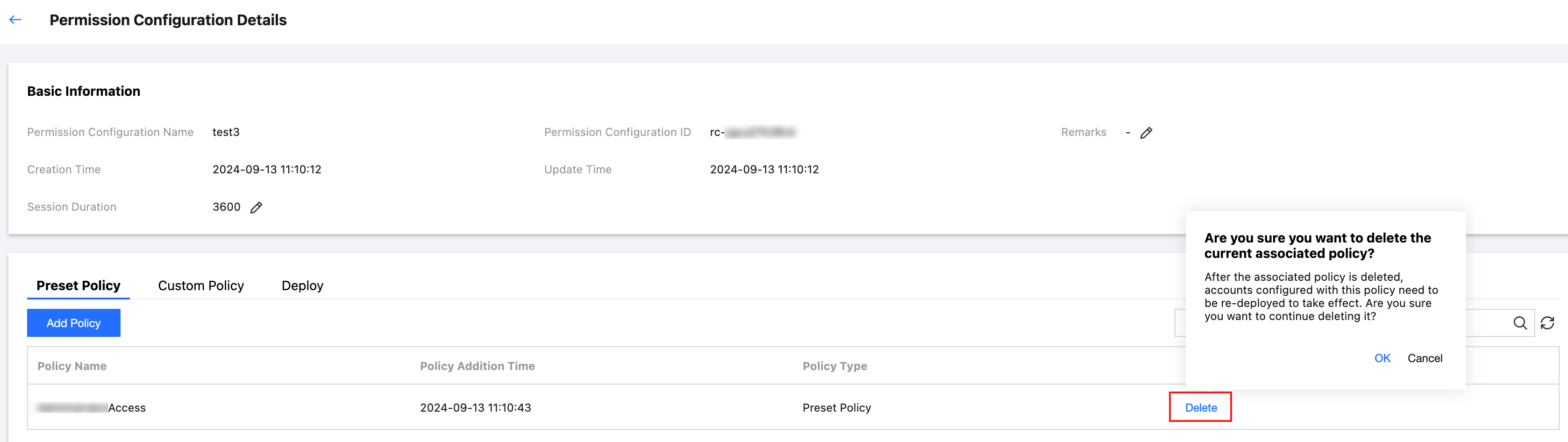Click the Policy Addition Time column header
This screenshot has height=442, width=1568.
(x=477, y=366)
